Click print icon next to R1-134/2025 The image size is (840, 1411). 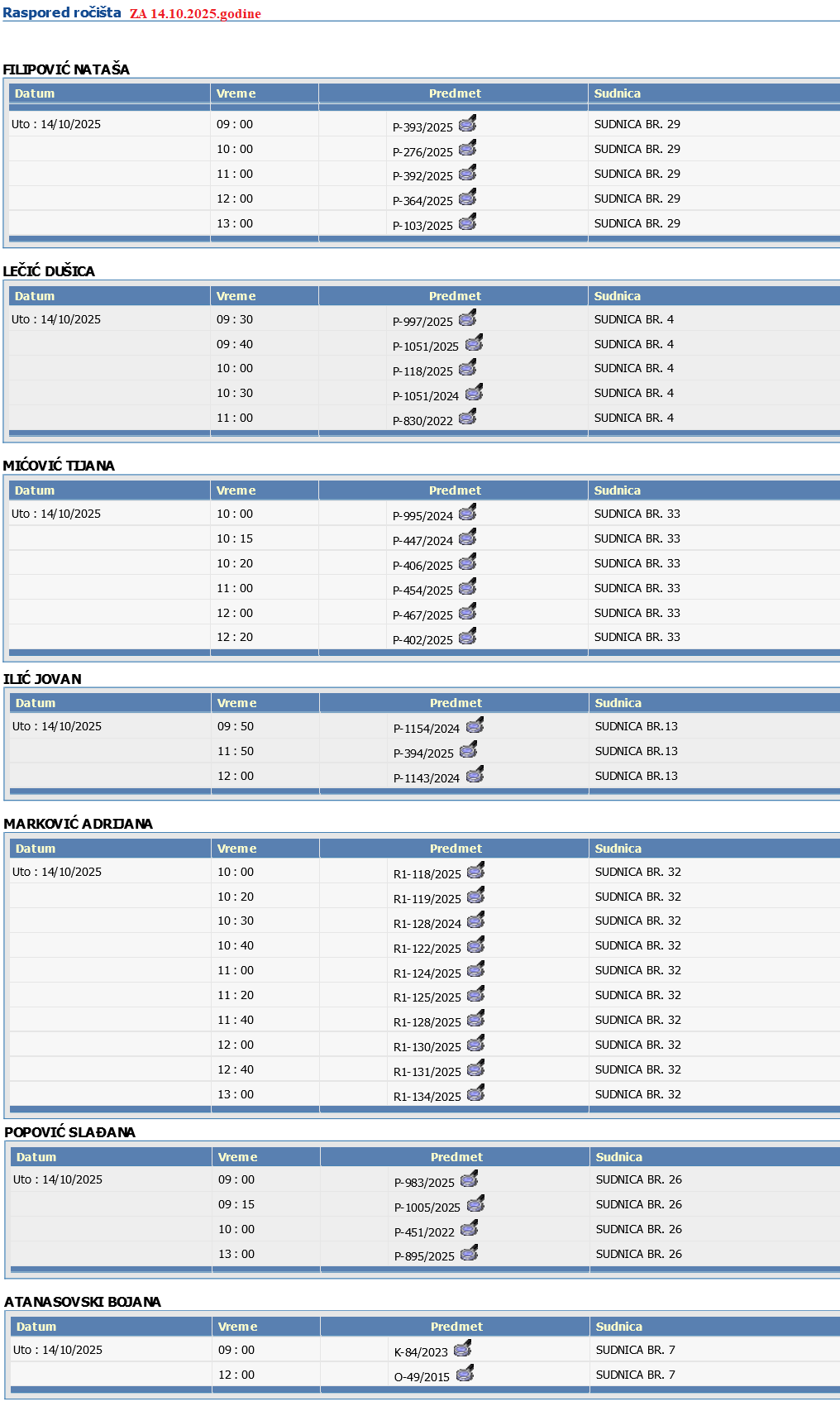pos(475,1094)
